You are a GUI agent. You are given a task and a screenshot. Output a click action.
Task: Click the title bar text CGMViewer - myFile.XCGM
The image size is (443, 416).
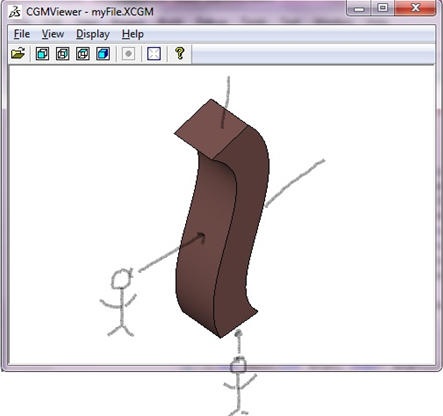click(90, 12)
